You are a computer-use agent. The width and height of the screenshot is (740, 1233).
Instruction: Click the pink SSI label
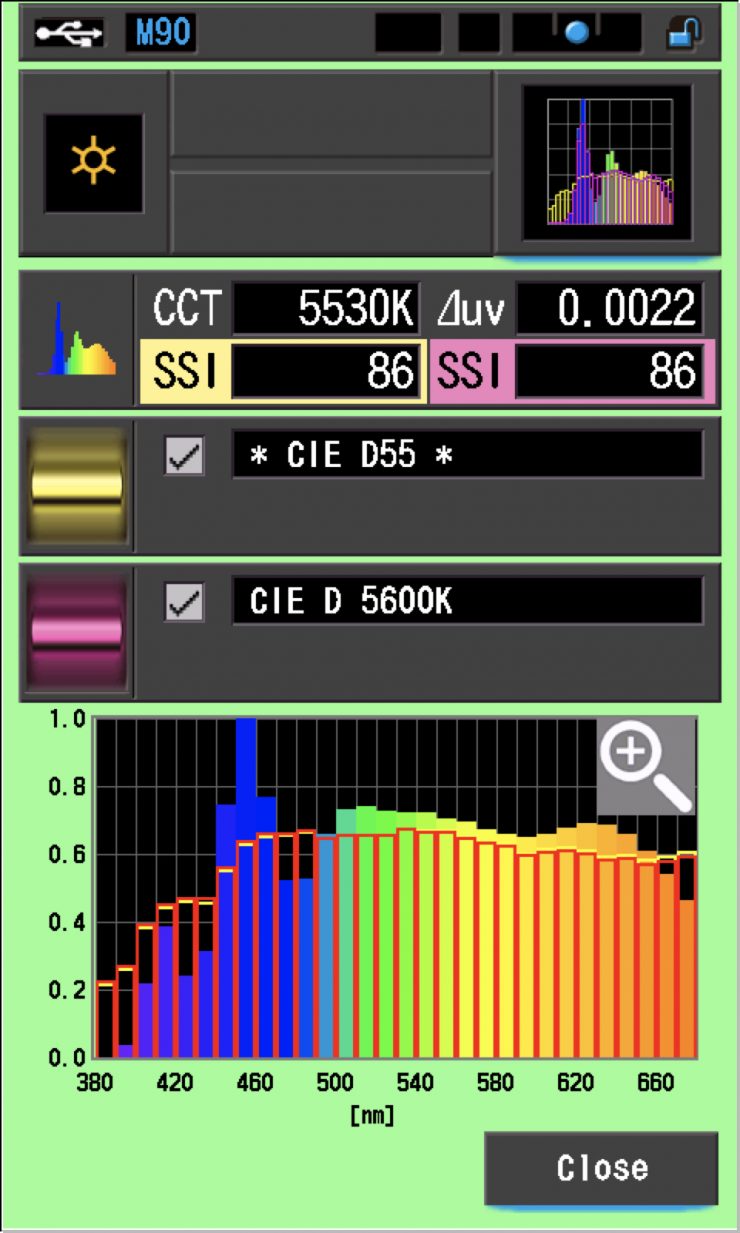pyautogui.click(x=470, y=372)
